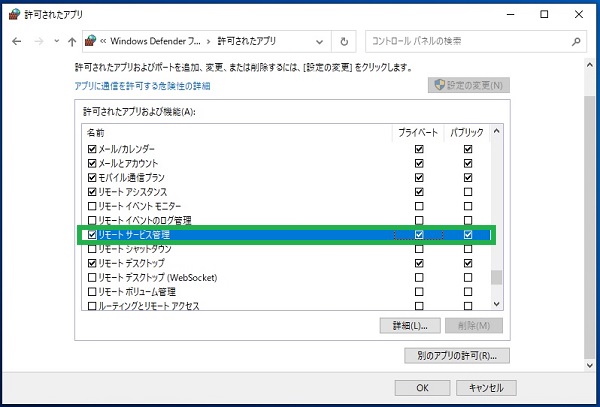Click the 名前 column header
The image size is (600, 407).
coord(95,133)
